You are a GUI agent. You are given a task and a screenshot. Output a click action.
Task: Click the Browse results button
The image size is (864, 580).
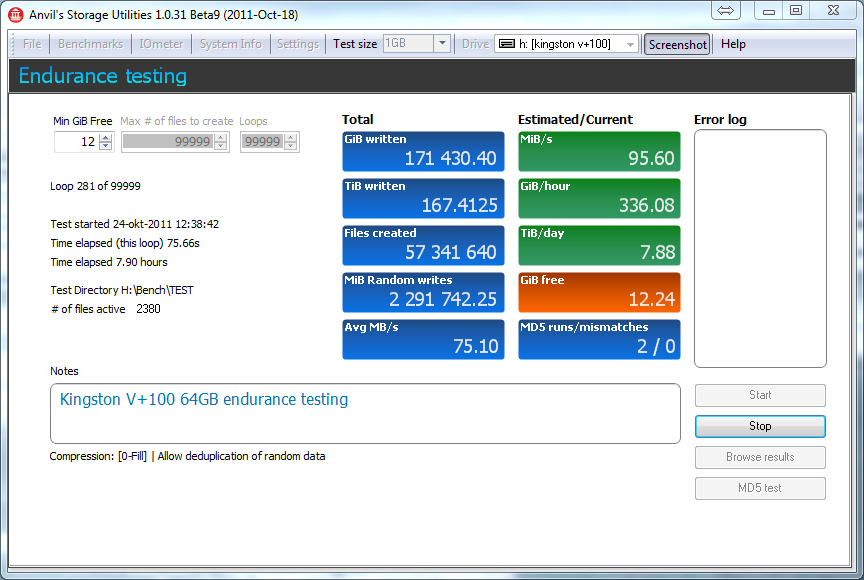[760, 457]
